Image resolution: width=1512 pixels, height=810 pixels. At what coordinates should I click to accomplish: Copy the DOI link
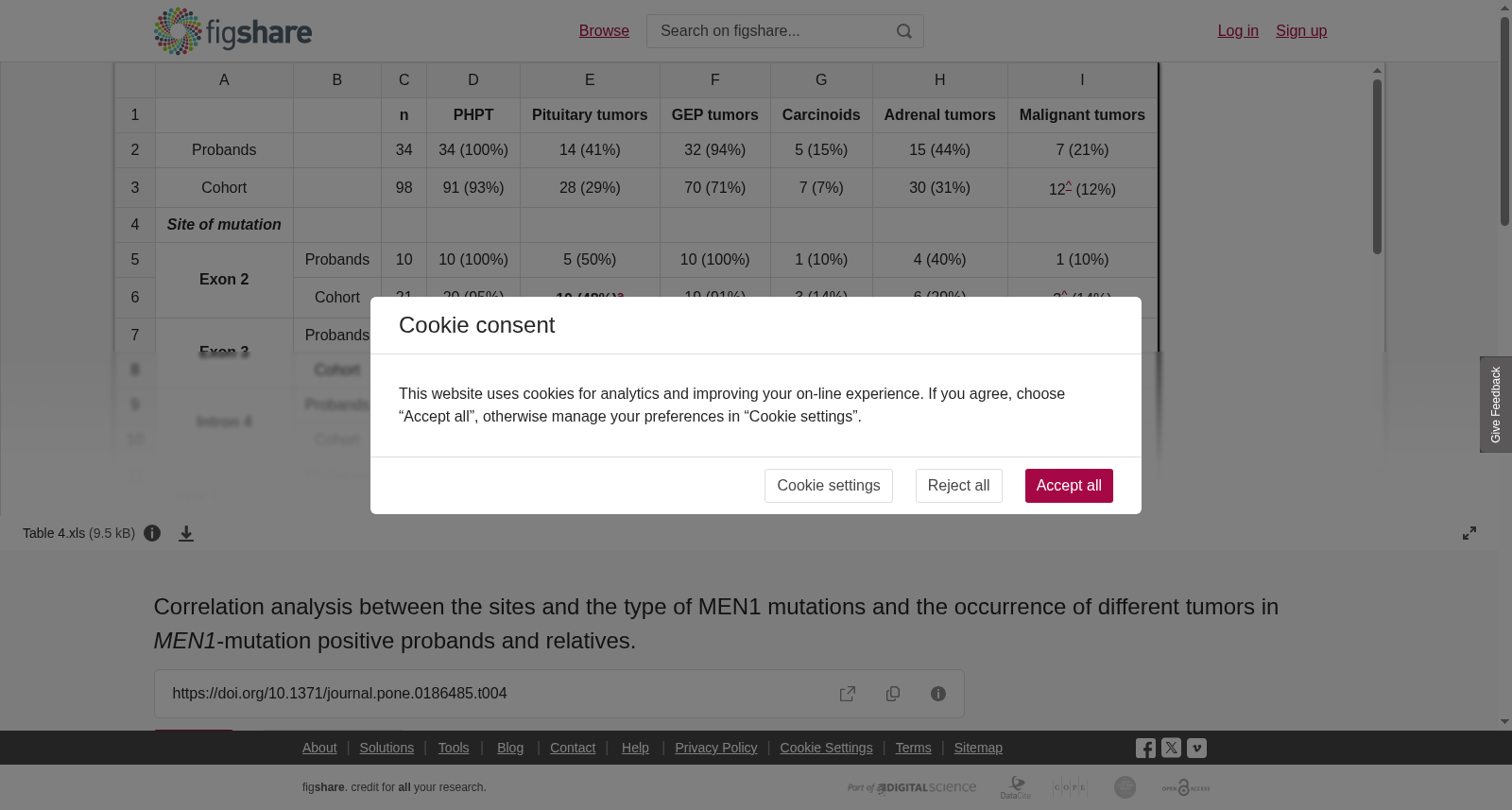click(893, 694)
